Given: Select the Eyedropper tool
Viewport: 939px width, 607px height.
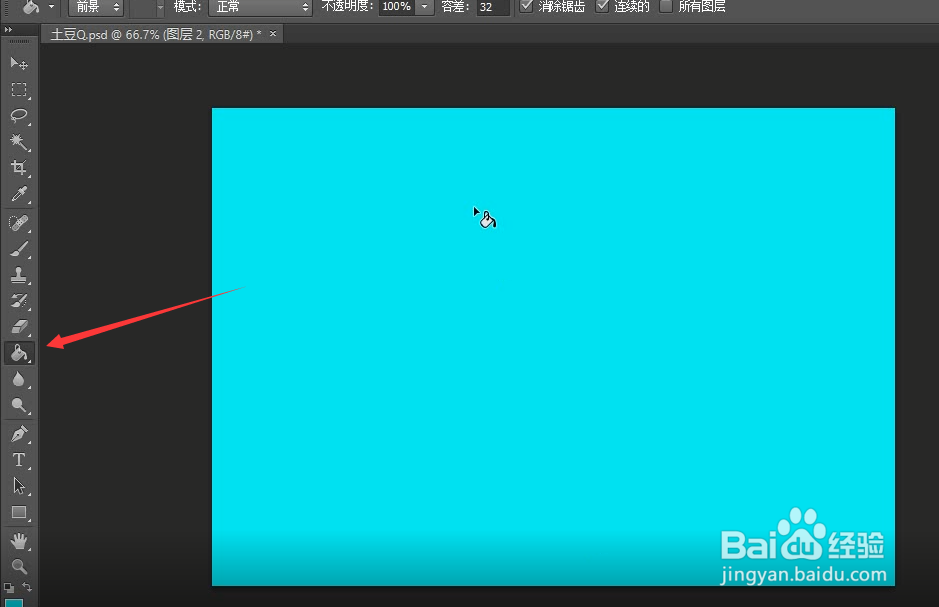Looking at the screenshot, I should pos(19,194).
